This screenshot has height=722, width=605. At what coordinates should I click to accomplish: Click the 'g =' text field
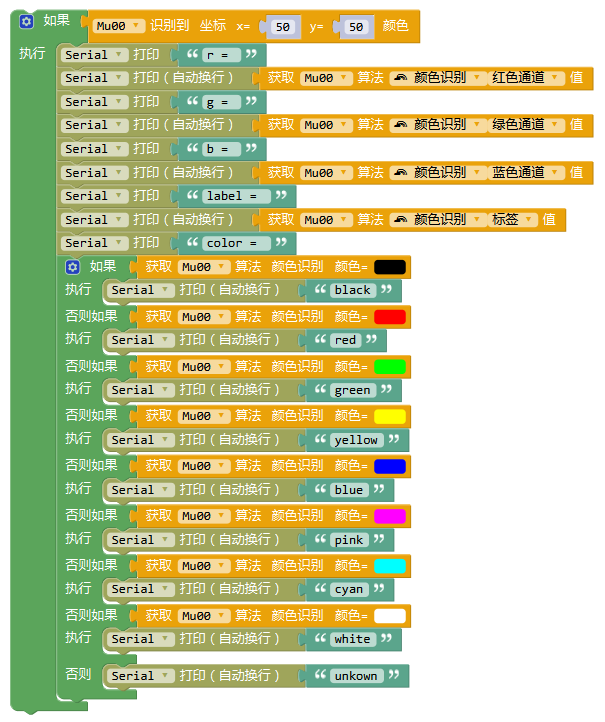pos(221,102)
